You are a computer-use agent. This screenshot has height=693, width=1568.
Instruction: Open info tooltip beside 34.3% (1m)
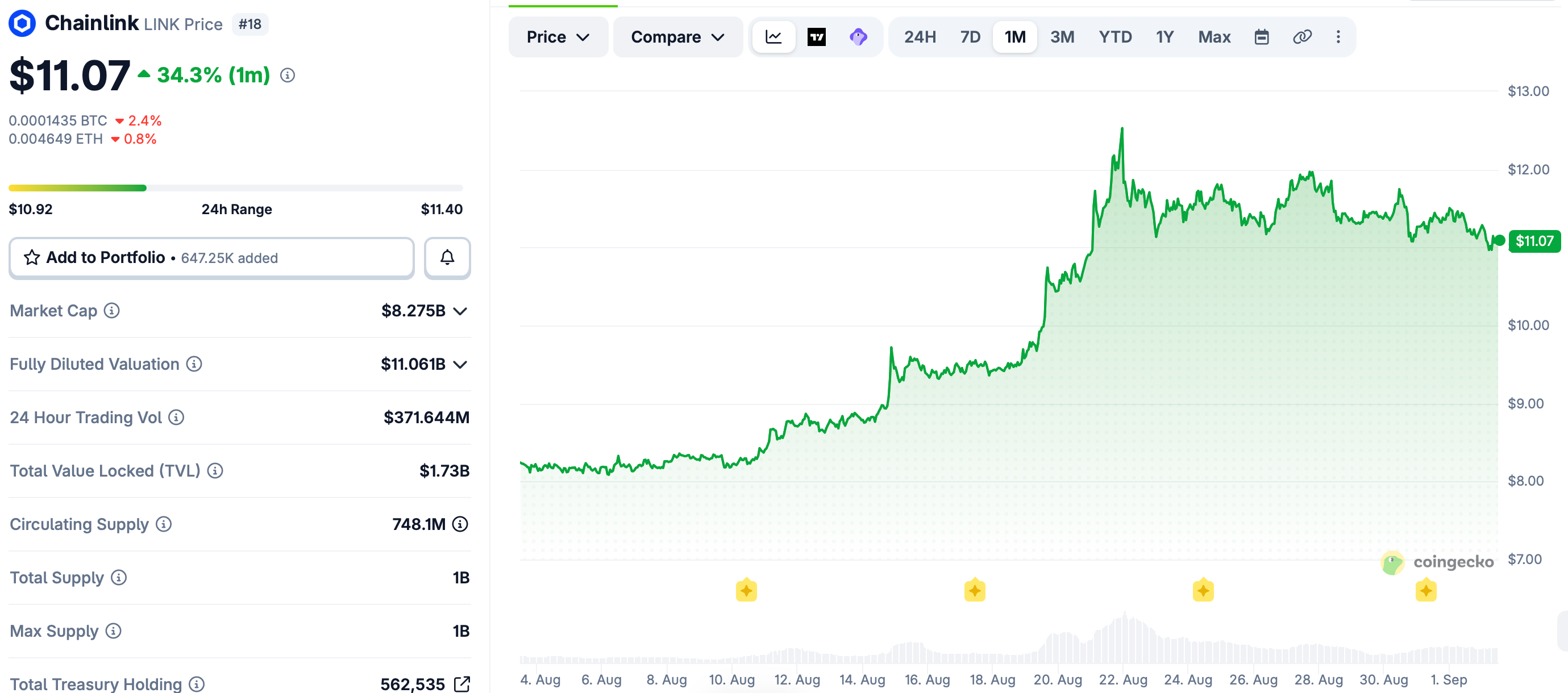point(288,76)
